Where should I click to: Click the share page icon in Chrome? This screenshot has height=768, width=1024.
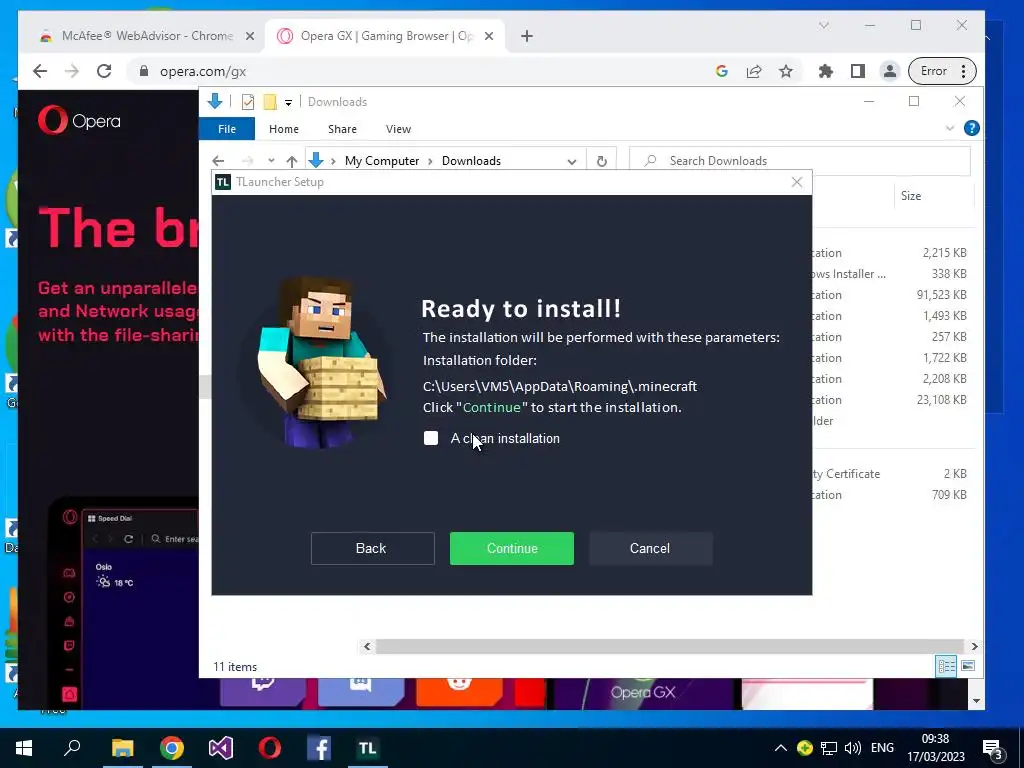click(x=754, y=71)
